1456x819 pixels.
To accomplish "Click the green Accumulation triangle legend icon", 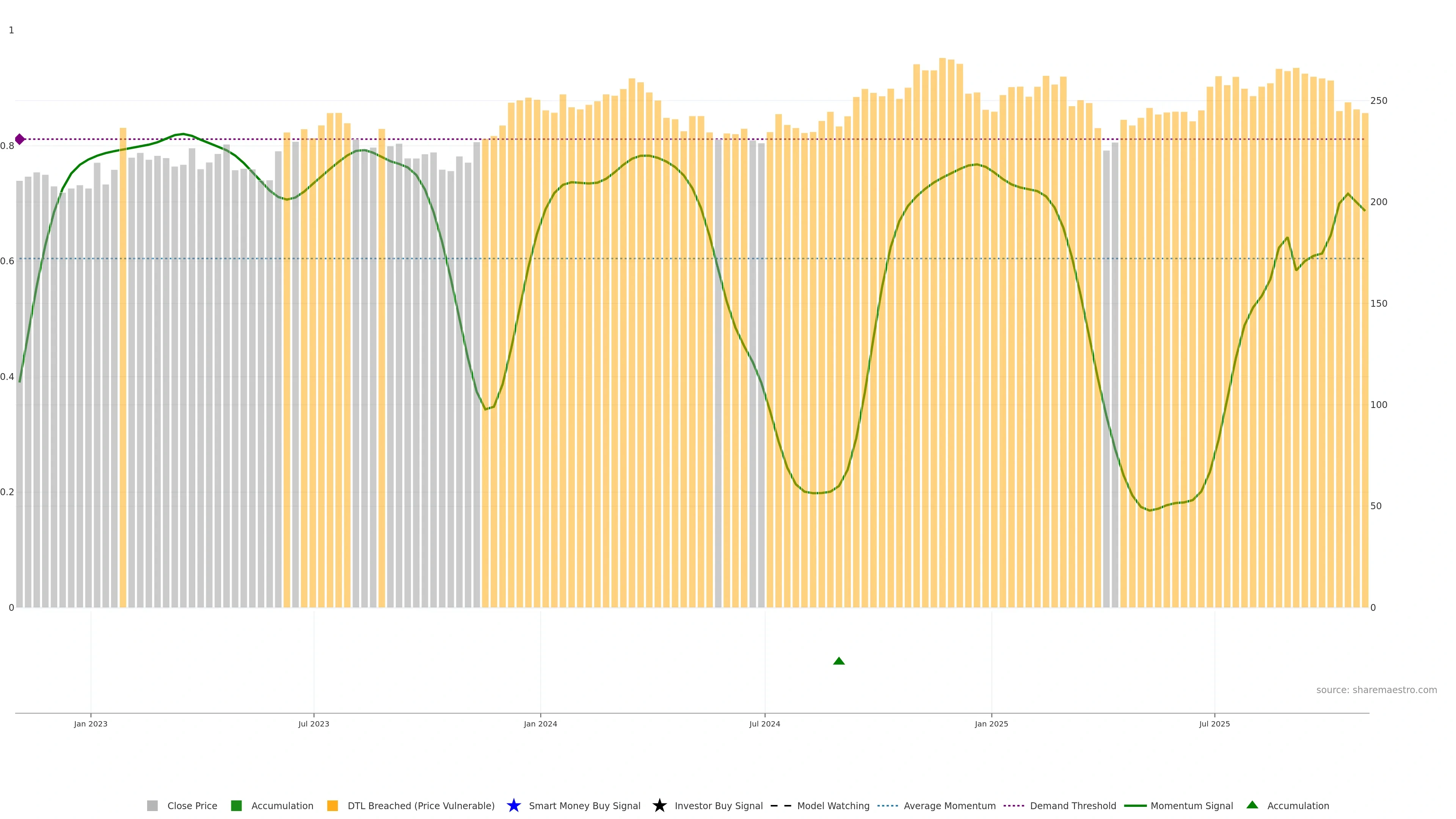I will coord(1252,805).
